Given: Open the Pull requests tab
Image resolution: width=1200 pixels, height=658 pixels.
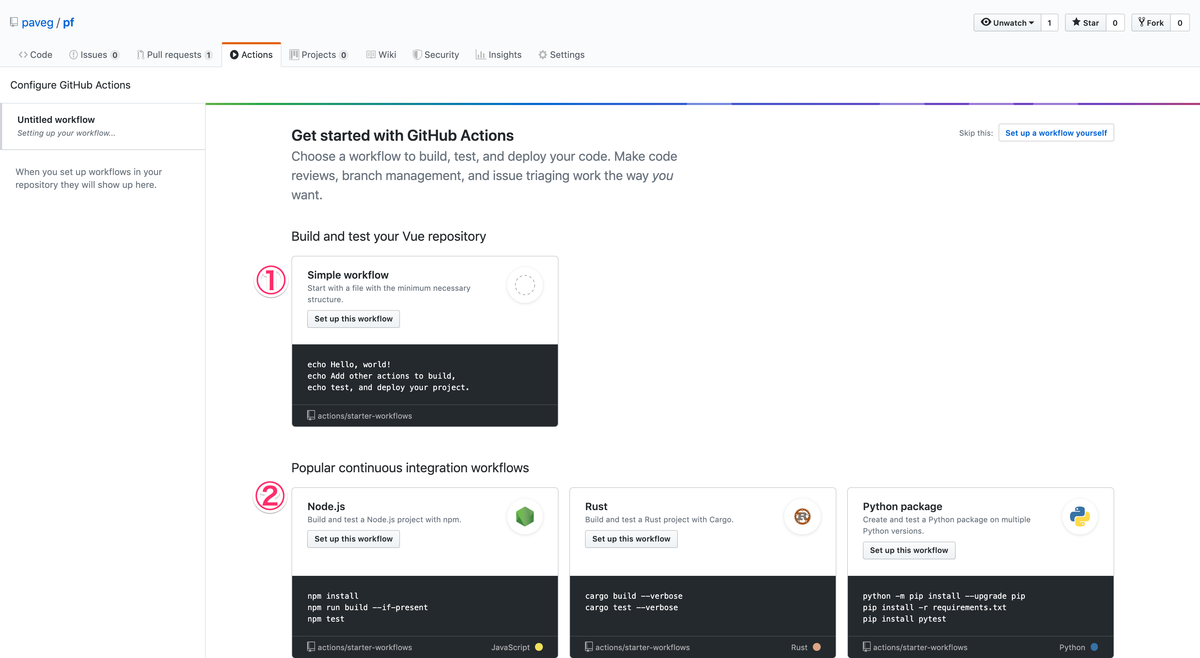Looking at the screenshot, I should point(174,55).
